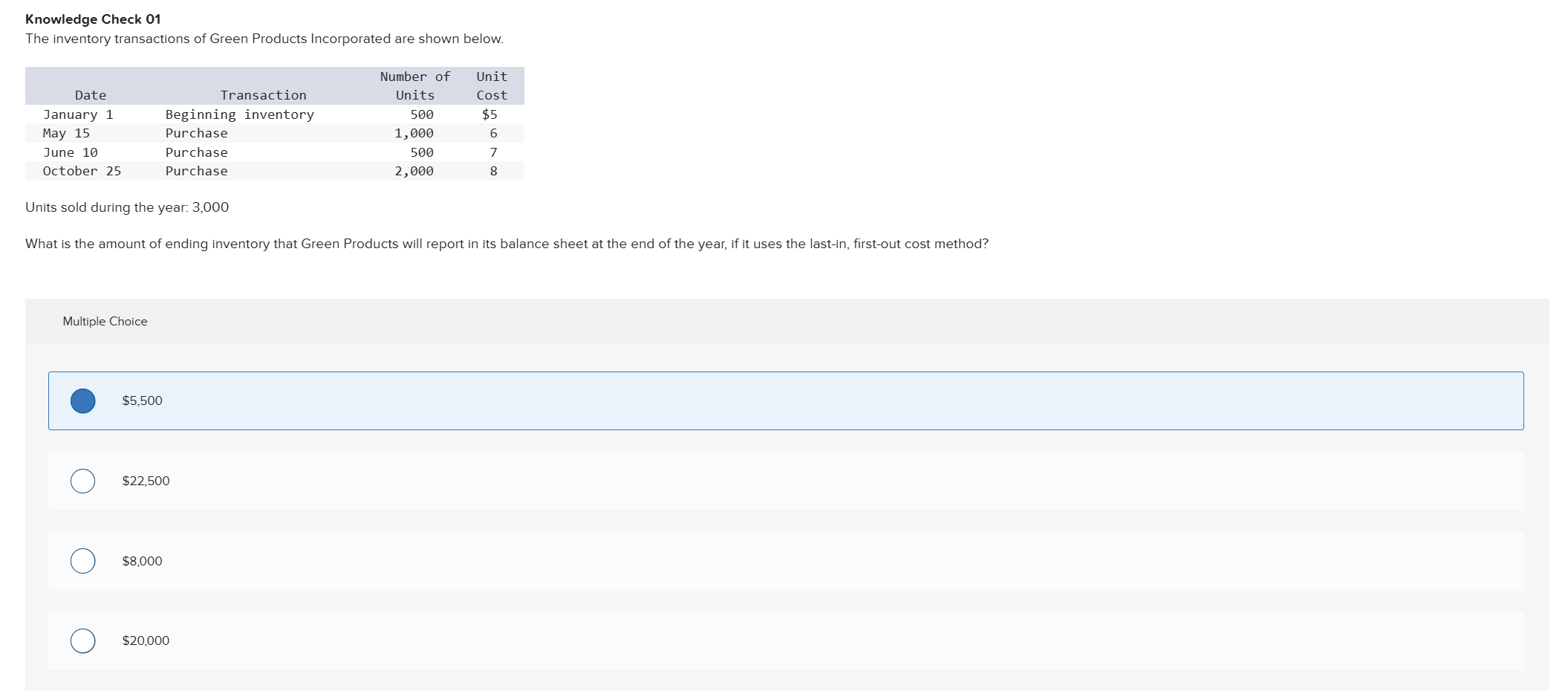Click the Units sold during the year text

[127, 207]
